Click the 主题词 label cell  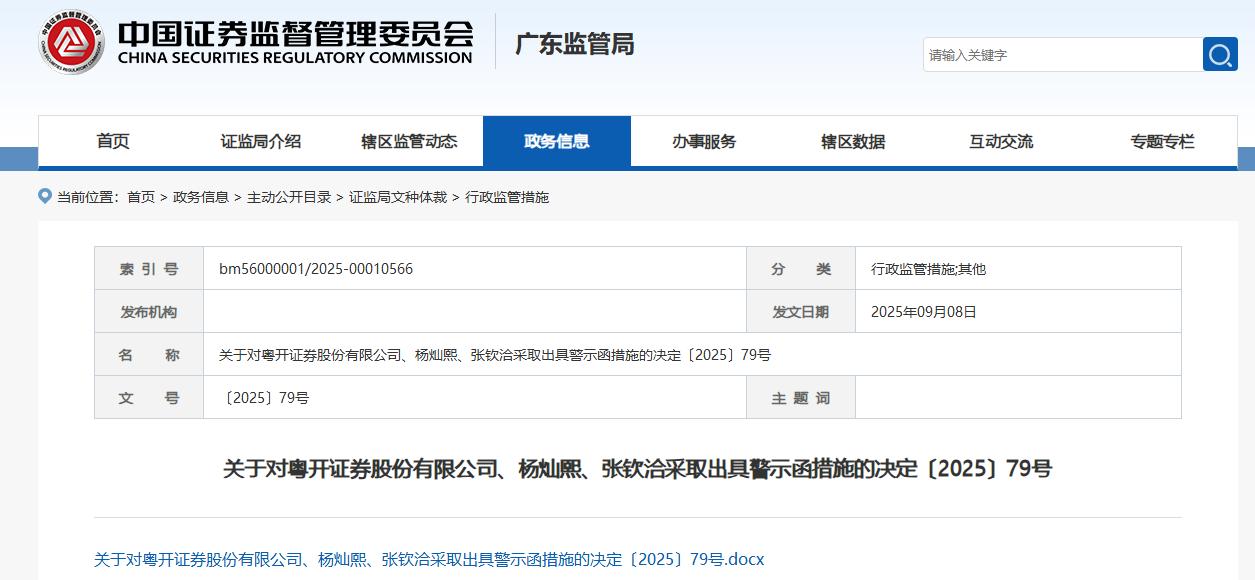[801, 398]
